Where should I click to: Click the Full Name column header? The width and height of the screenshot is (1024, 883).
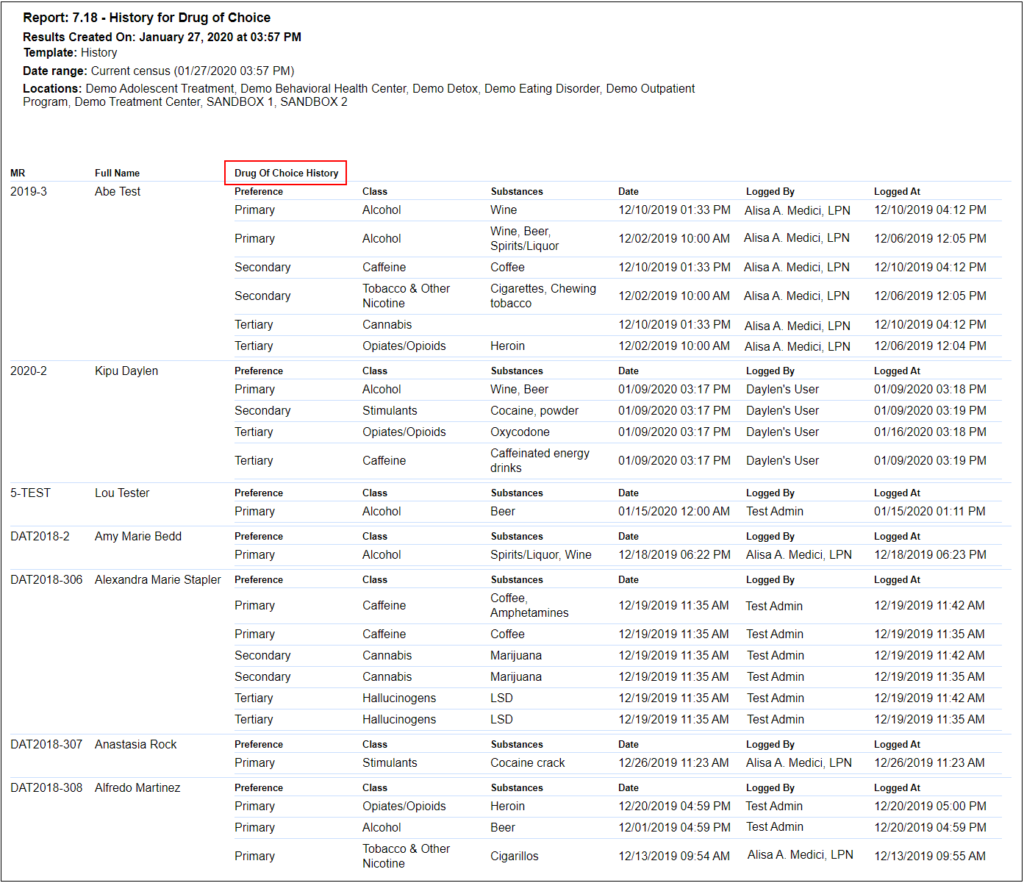point(117,173)
